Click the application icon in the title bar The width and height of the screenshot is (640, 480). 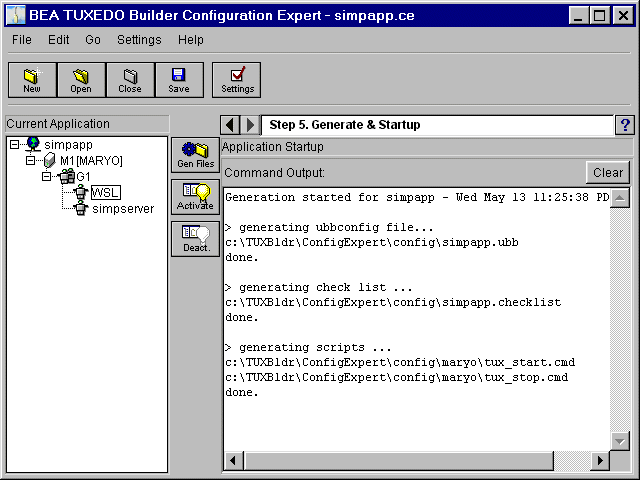pyautogui.click(x=16, y=16)
